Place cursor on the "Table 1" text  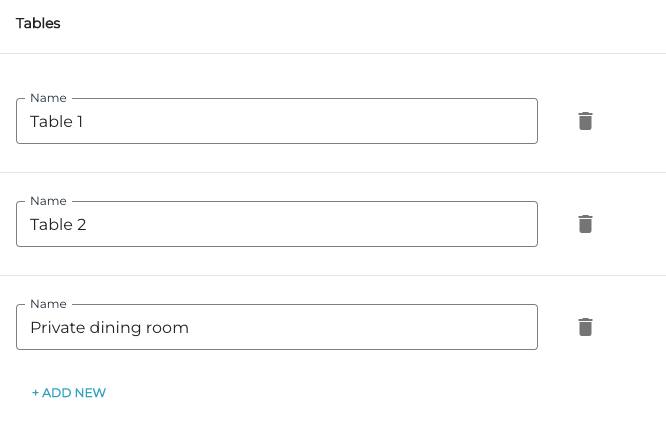tap(57, 122)
